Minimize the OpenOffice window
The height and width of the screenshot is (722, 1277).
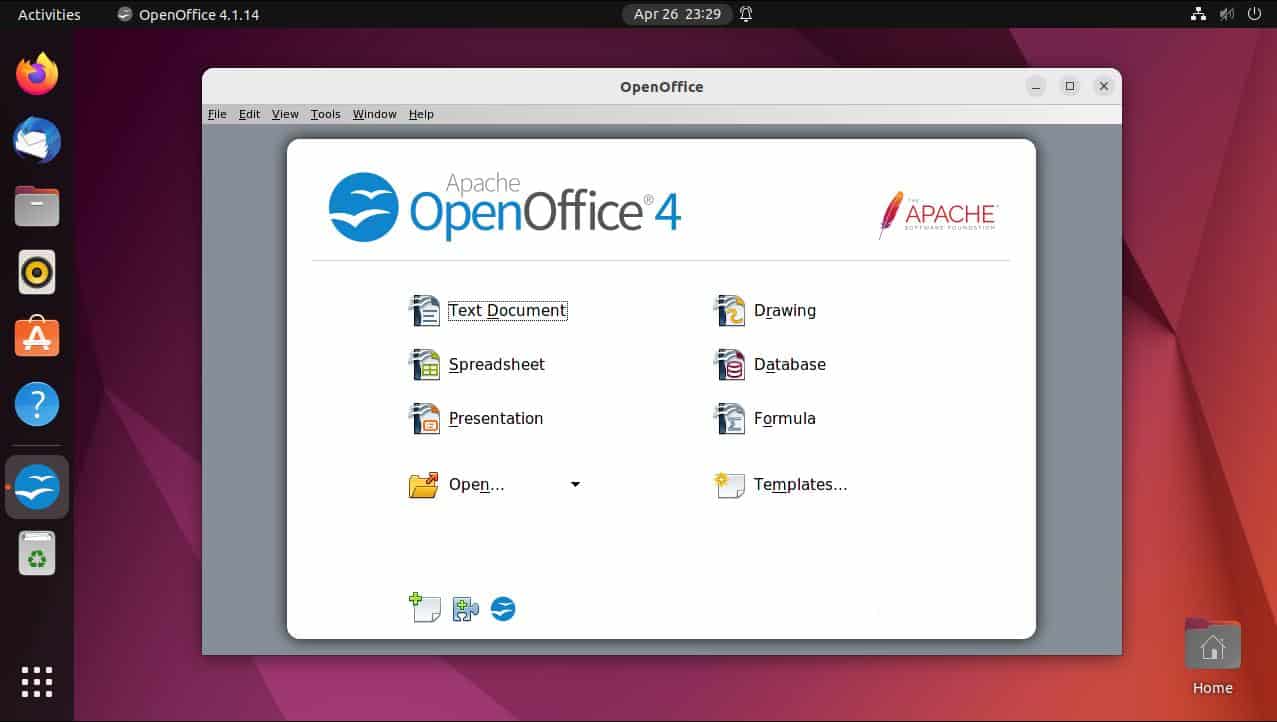[x=1036, y=87]
